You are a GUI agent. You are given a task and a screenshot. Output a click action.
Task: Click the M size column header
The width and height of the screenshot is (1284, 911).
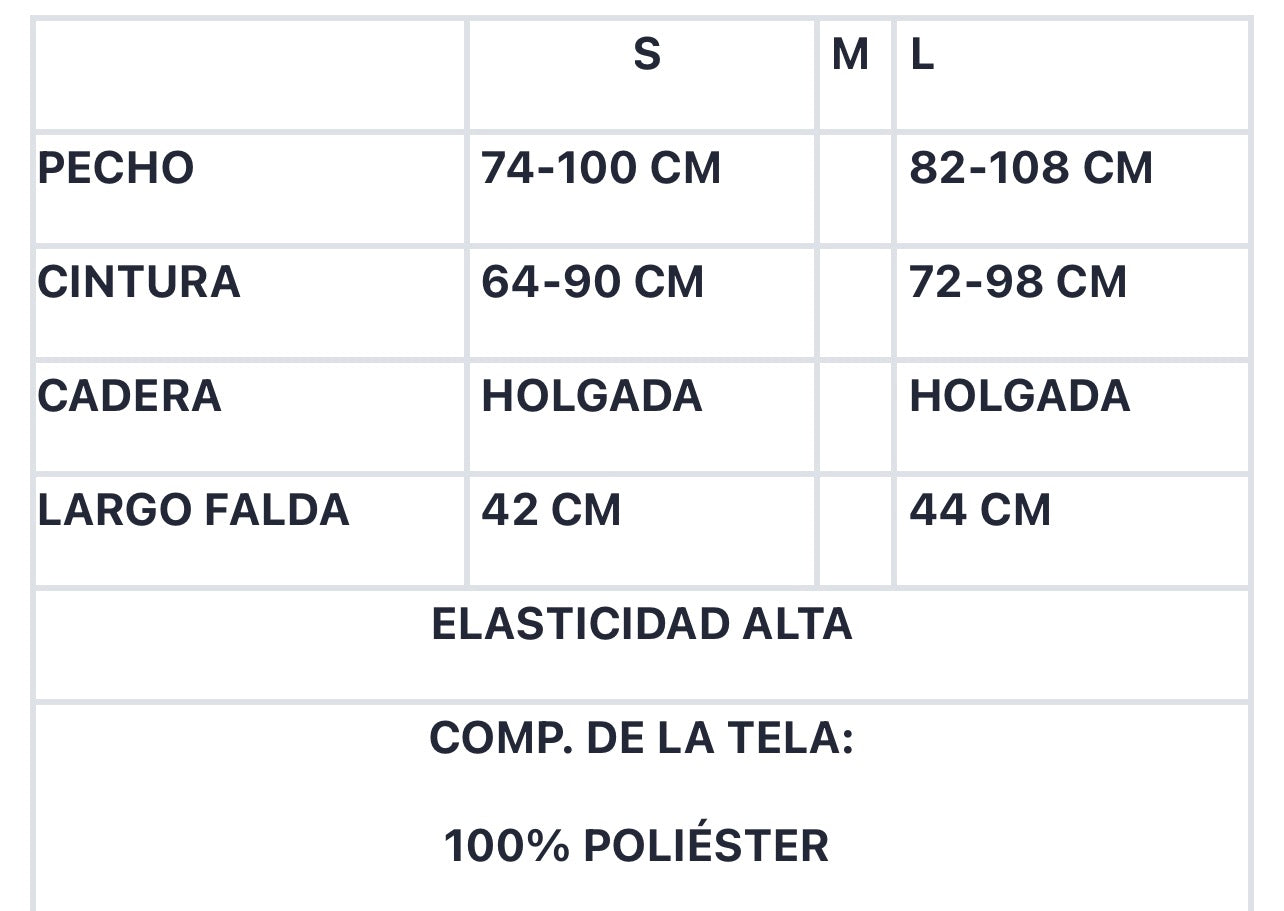(850, 55)
